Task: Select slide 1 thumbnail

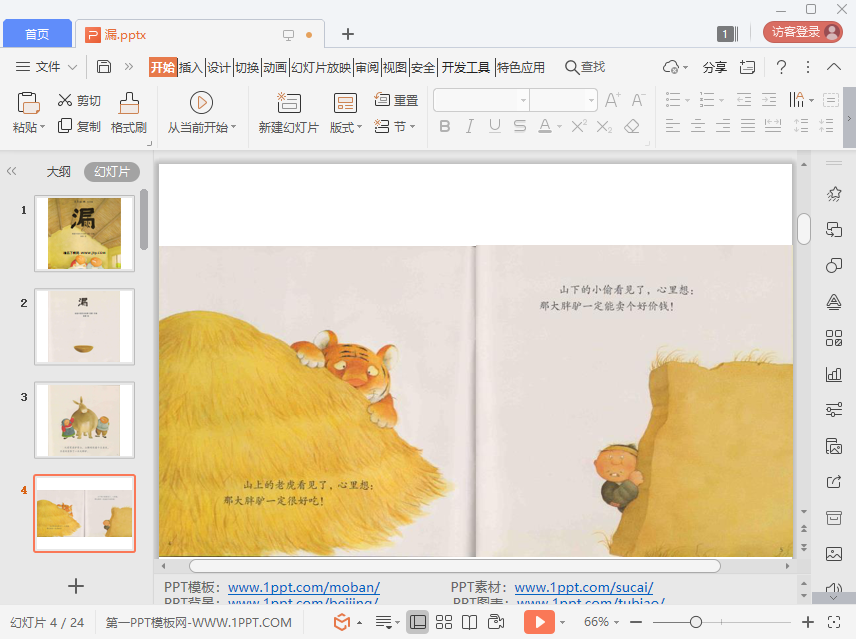Action: pyautogui.click(x=85, y=234)
